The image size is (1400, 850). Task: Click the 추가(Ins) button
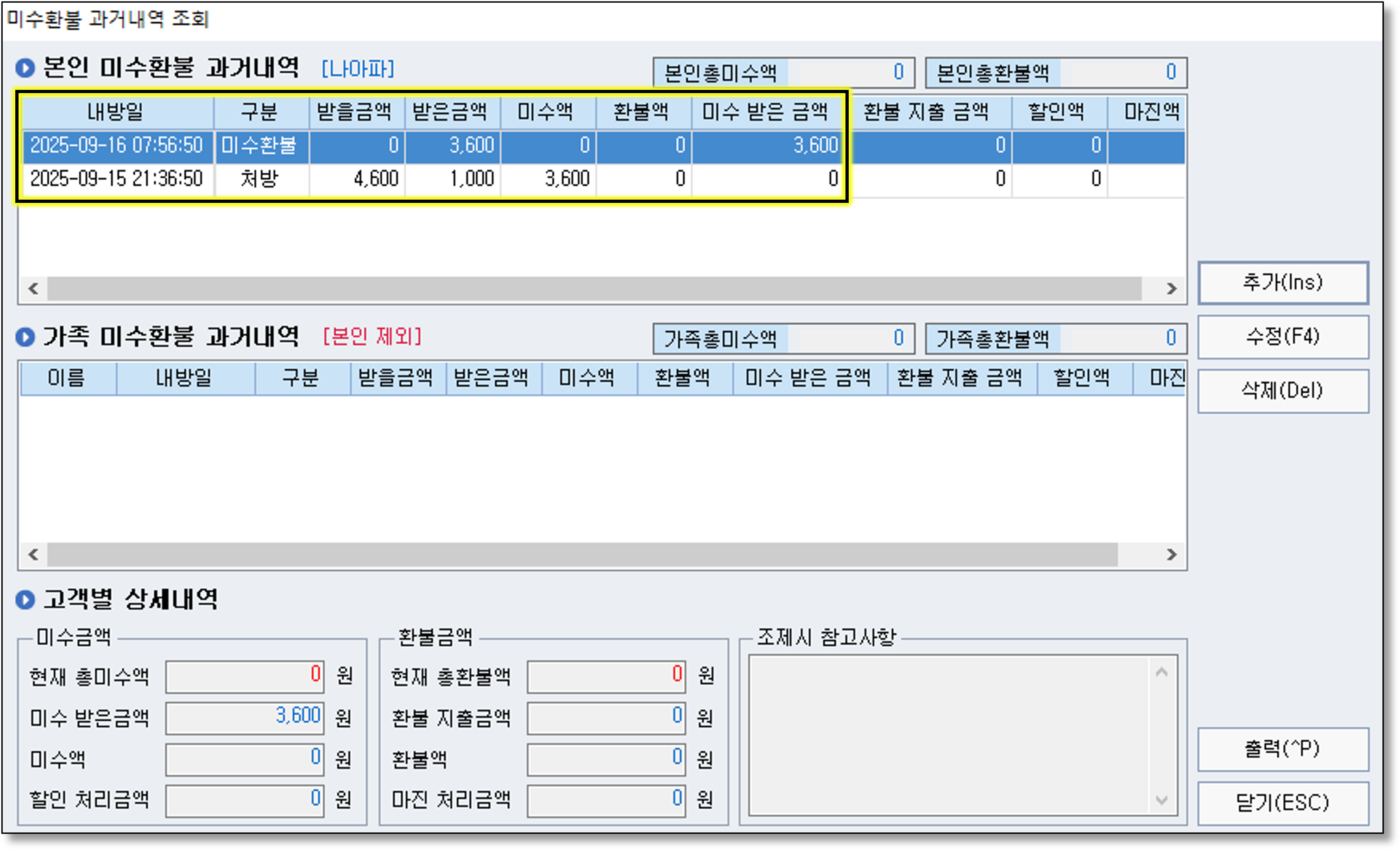1282,283
